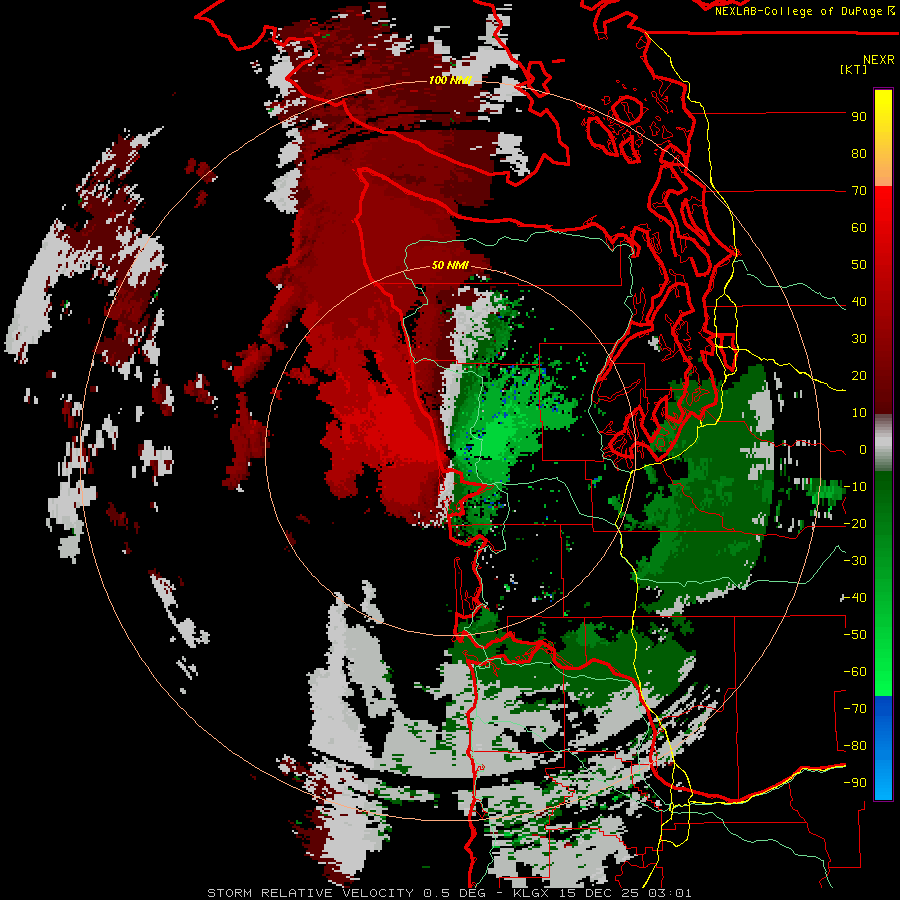Click the 0 value on the velocity scale
This screenshot has width=900, height=900.
click(x=863, y=450)
